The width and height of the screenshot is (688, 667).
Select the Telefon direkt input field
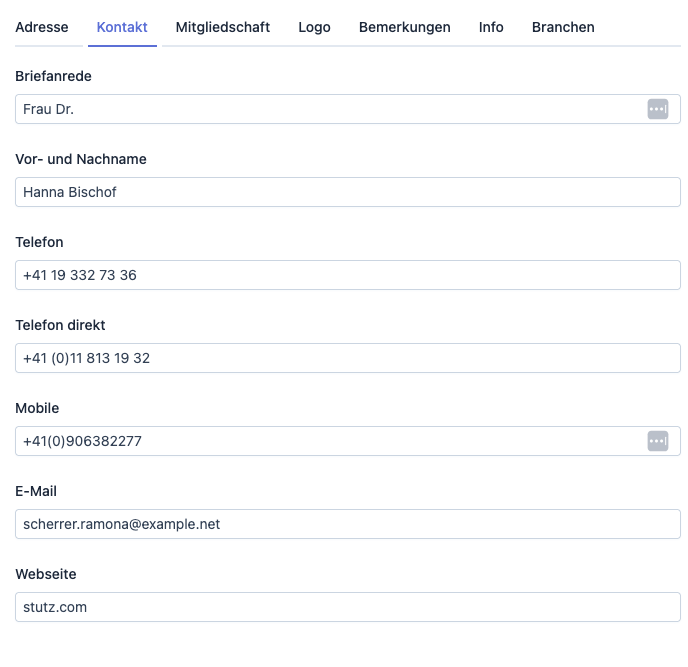pos(347,358)
